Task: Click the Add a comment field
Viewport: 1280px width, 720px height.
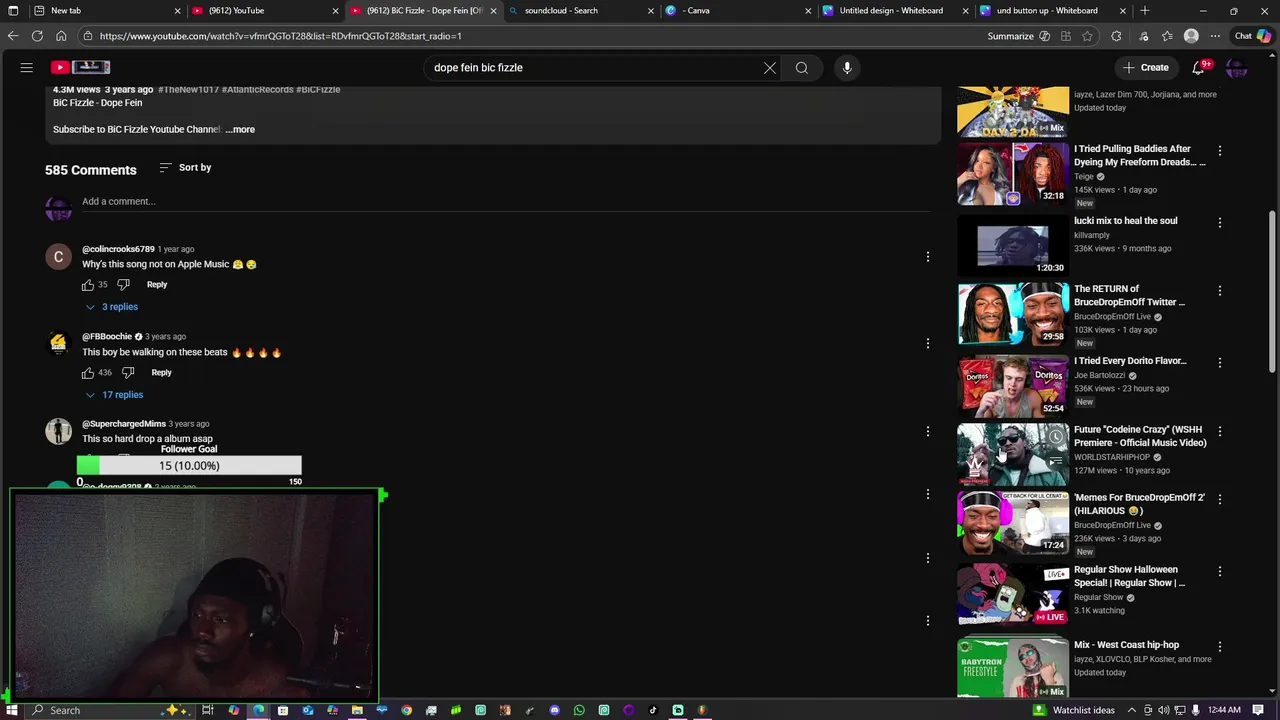Action: (506, 202)
